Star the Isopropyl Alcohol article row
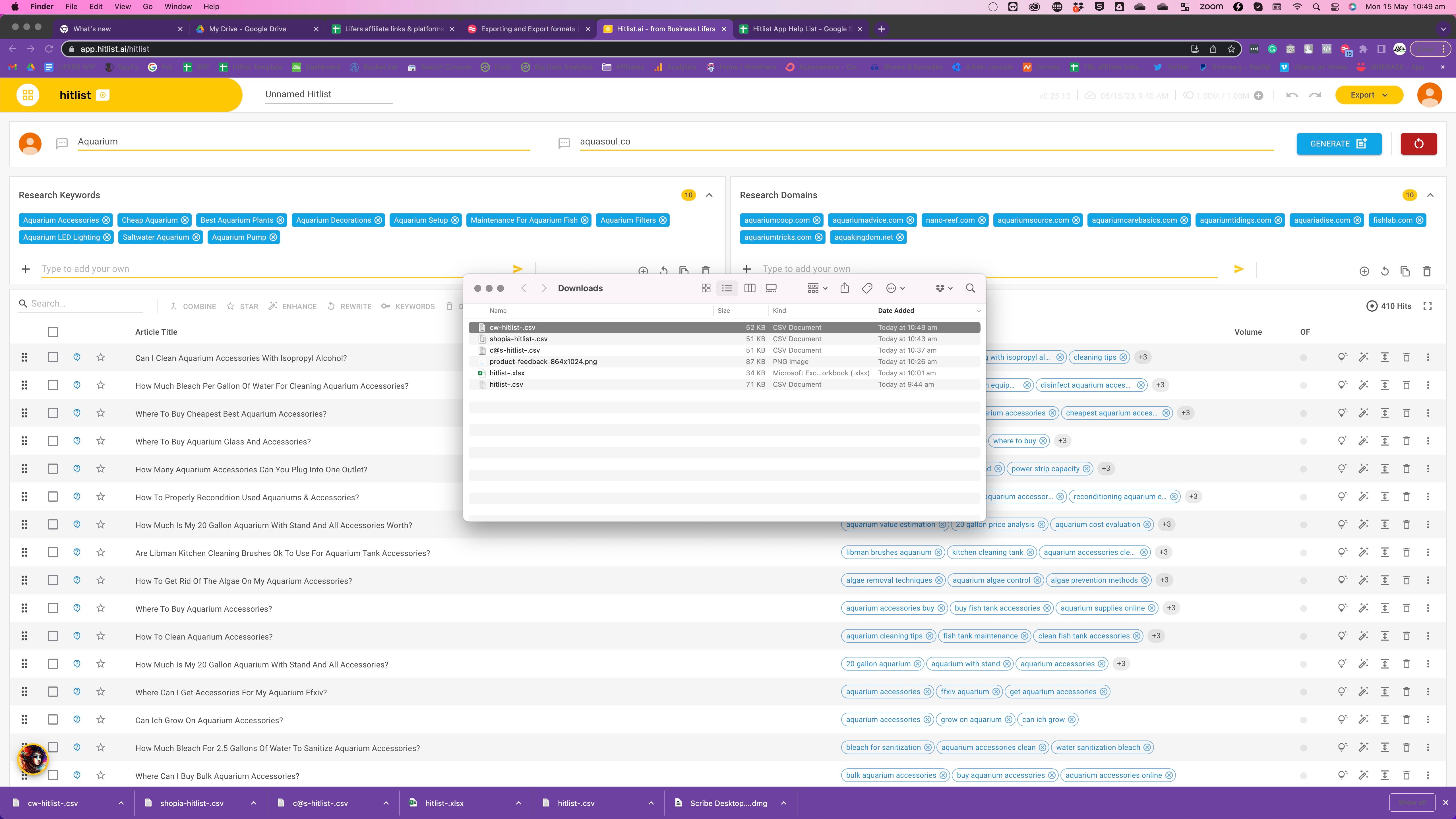 tap(101, 357)
